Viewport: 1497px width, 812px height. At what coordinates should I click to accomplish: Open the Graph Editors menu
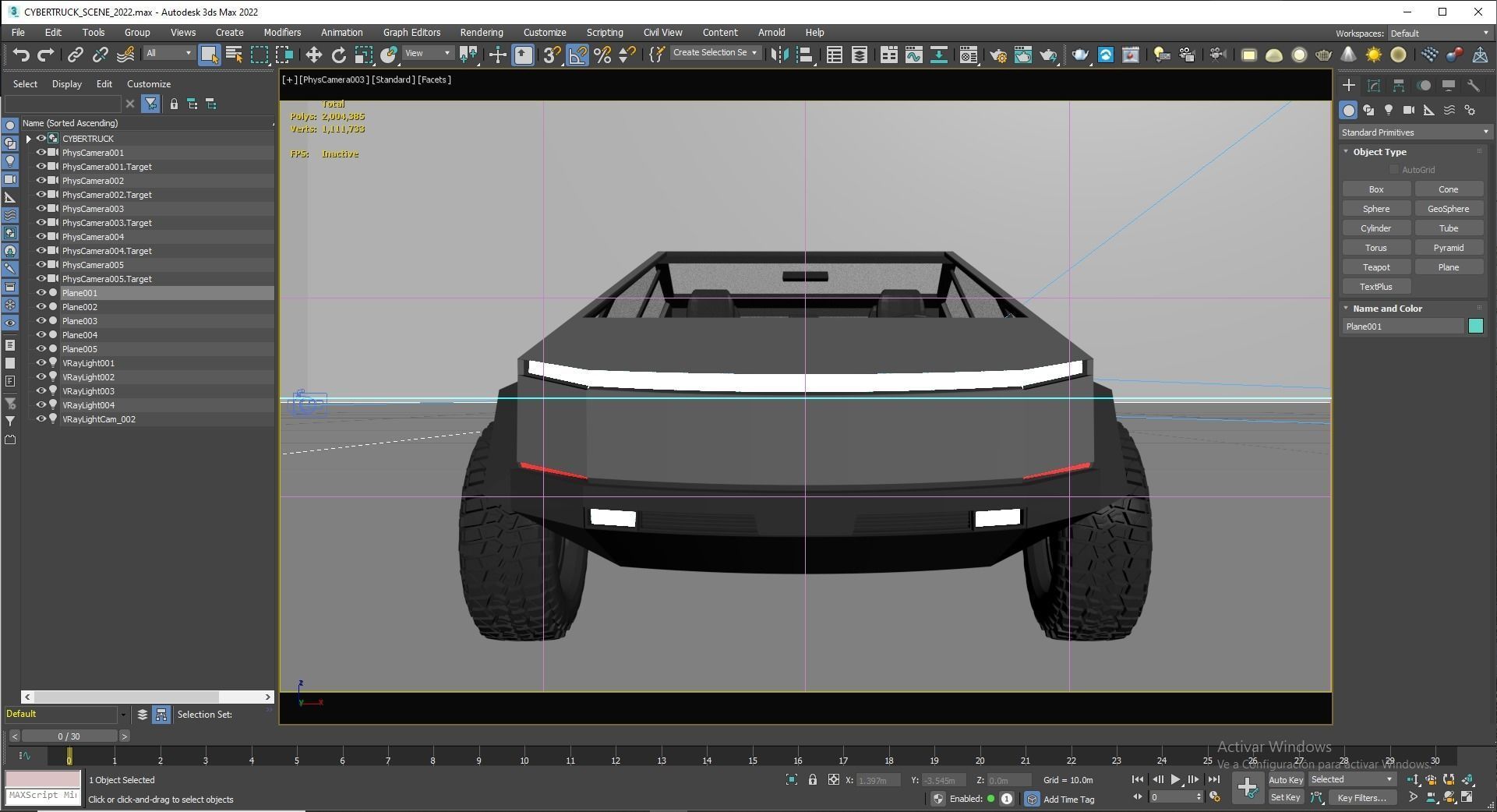point(411,33)
